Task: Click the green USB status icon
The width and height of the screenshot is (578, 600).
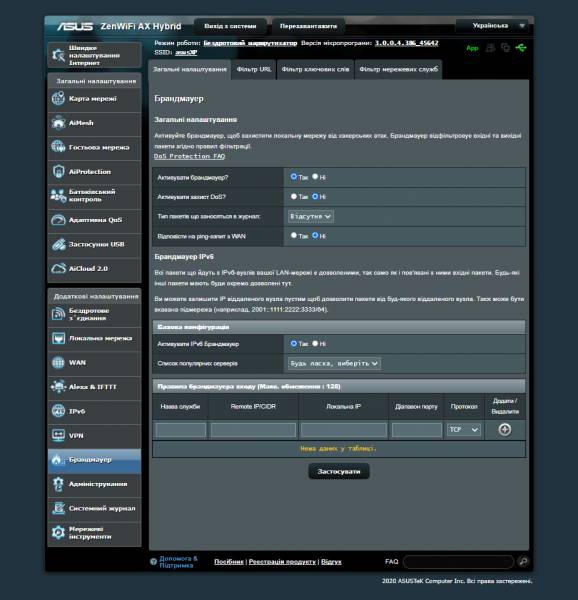Action: (521, 48)
